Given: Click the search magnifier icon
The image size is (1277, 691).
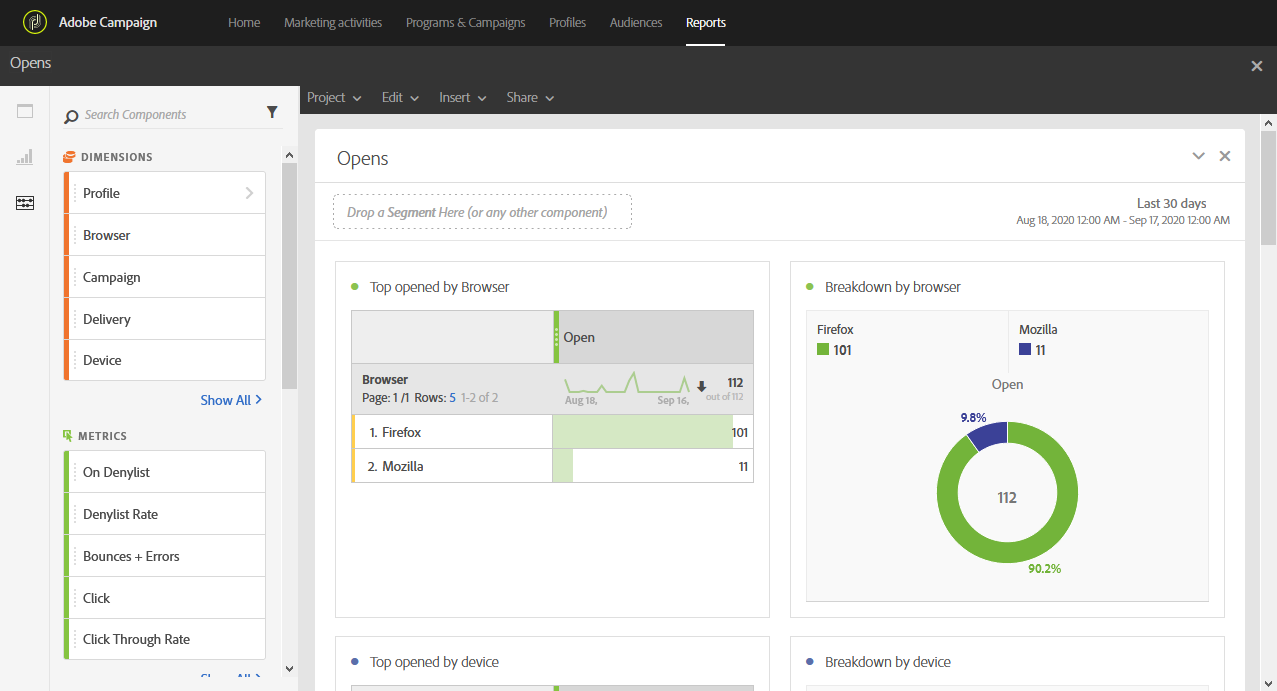Looking at the screenshot, I should (x=71, y=116).
